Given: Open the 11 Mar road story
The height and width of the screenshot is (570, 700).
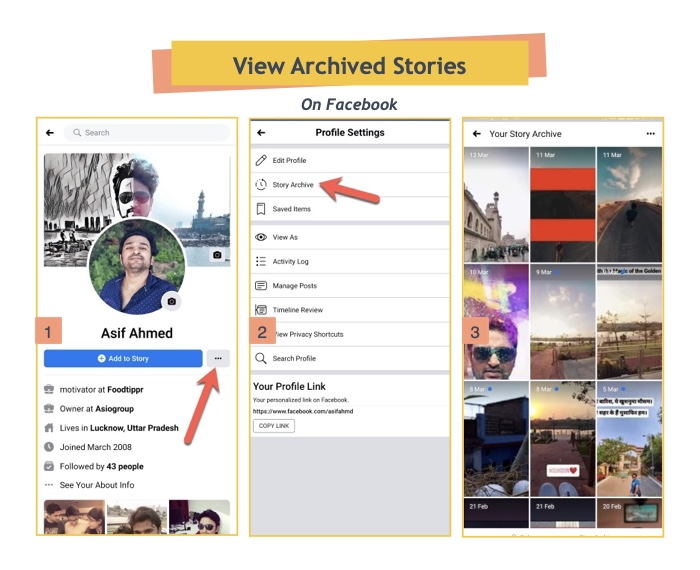Looking at the screenshot, I should coord(629,204).
